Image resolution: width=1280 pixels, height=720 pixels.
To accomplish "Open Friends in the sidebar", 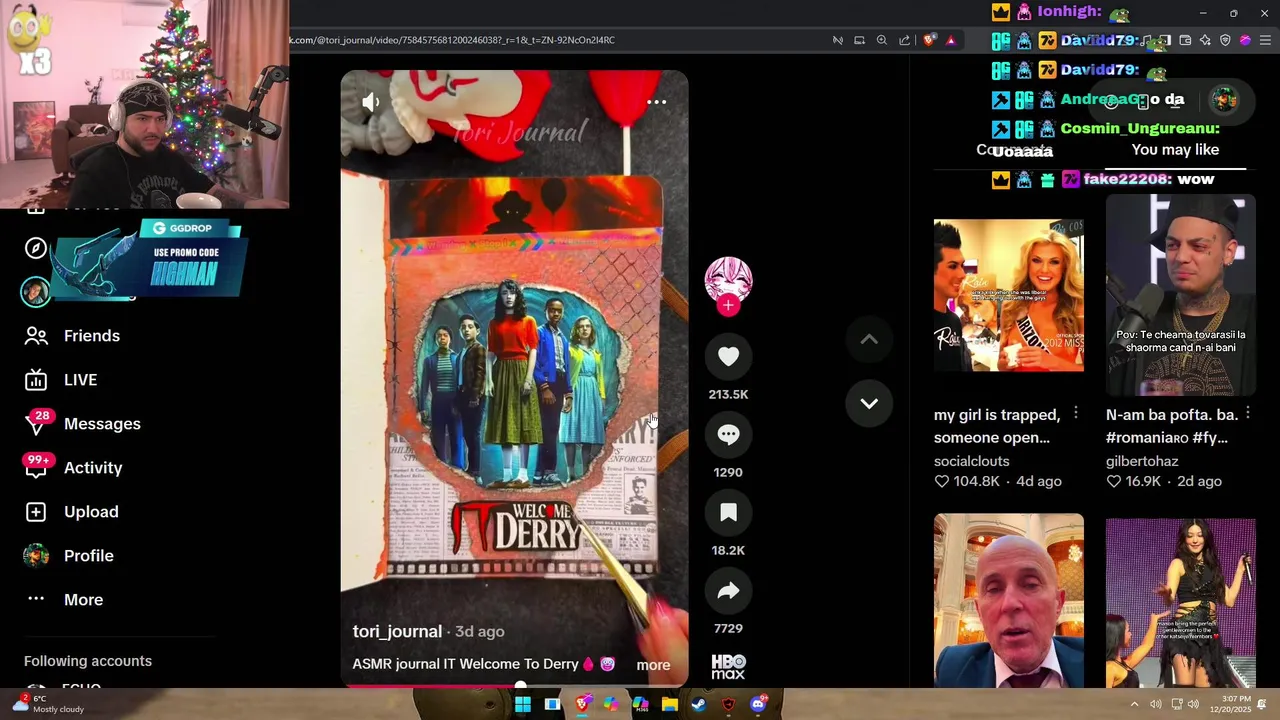I will point(72,336).
